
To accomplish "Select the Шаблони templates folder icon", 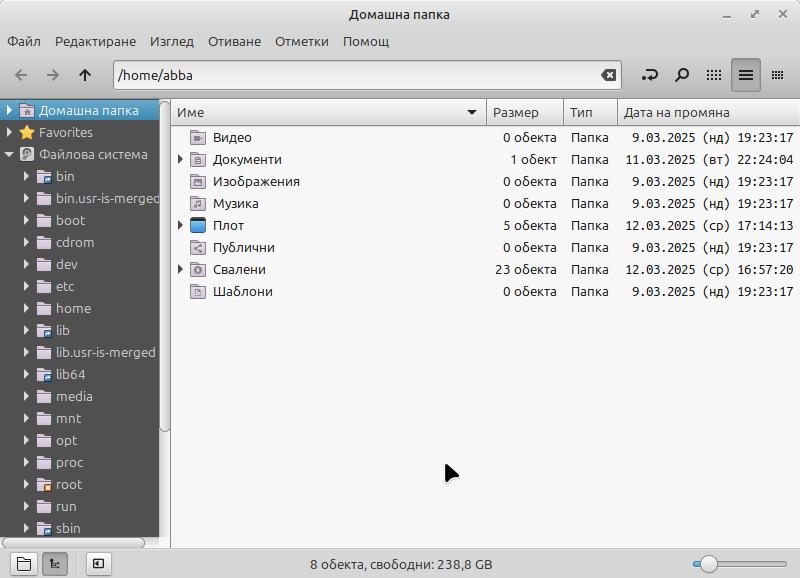I will (x=198, y=291).
